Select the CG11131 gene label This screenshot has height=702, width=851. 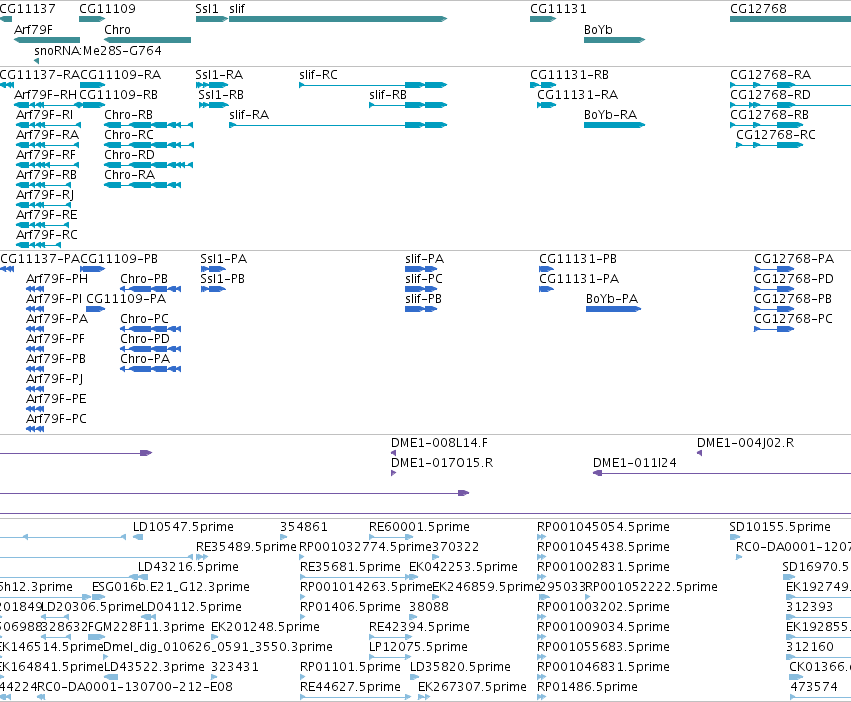click(558, 9)
